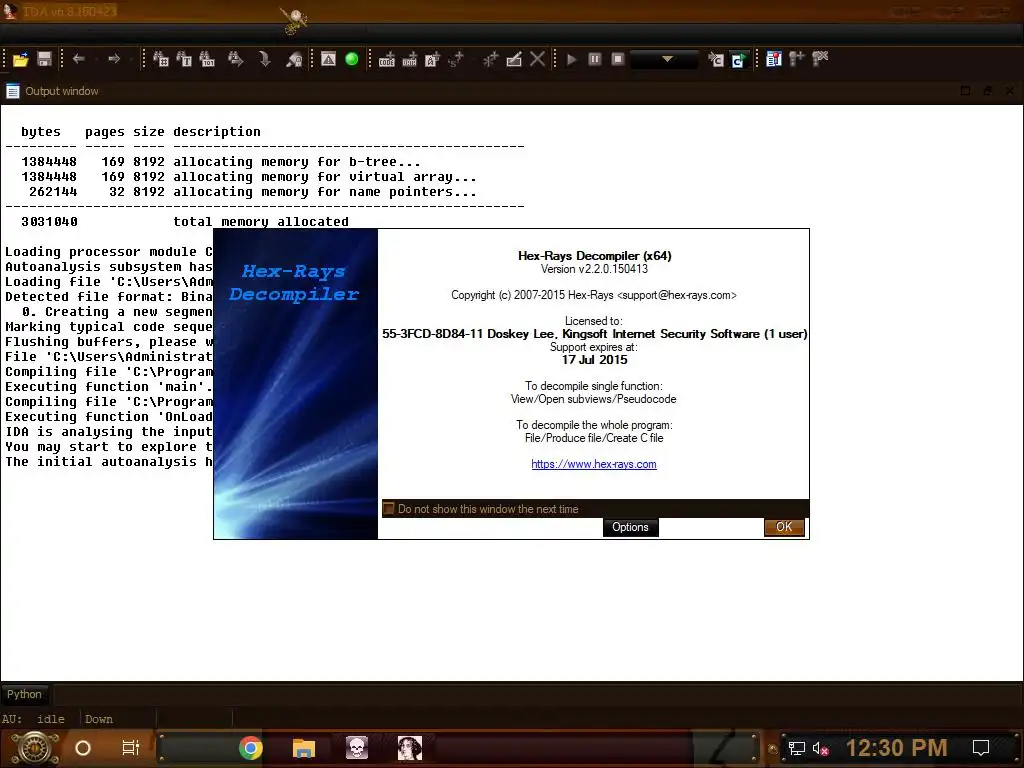Open the https://www.hex-rays.com link
This screenshot has width=1024, height=768.
594,464
